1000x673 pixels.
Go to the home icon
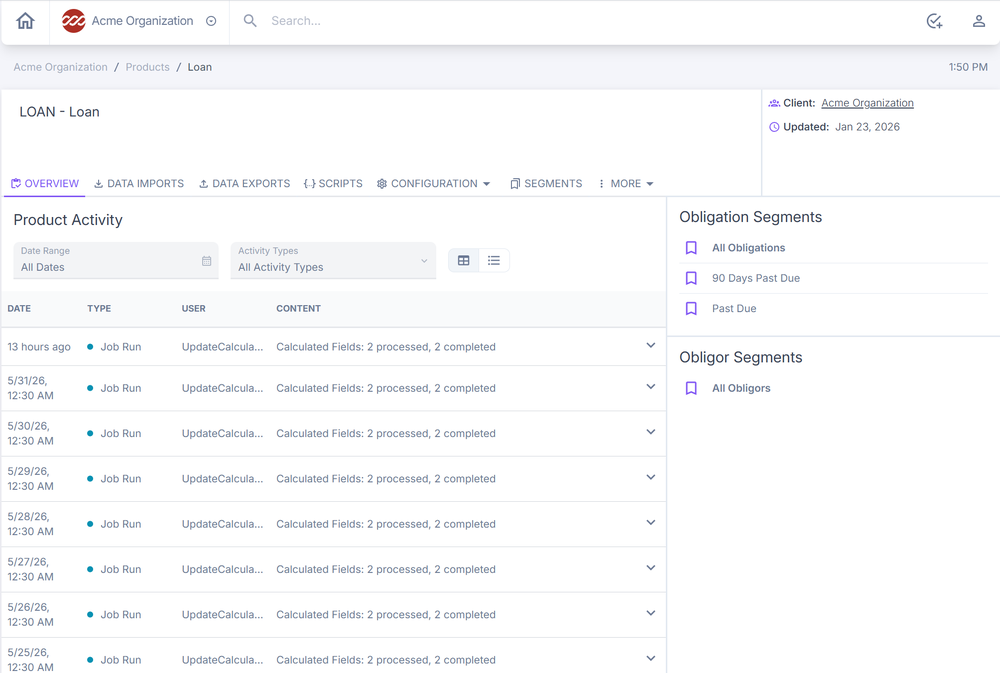26,21
